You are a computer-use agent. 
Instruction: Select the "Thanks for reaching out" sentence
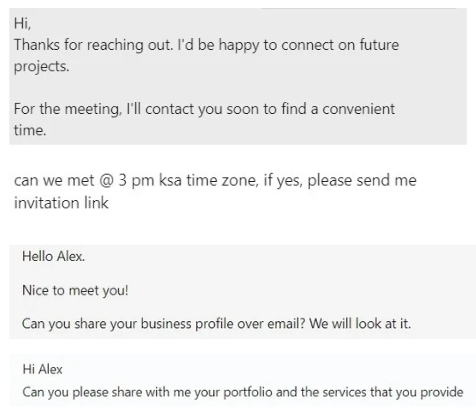[x=94, y=45]
